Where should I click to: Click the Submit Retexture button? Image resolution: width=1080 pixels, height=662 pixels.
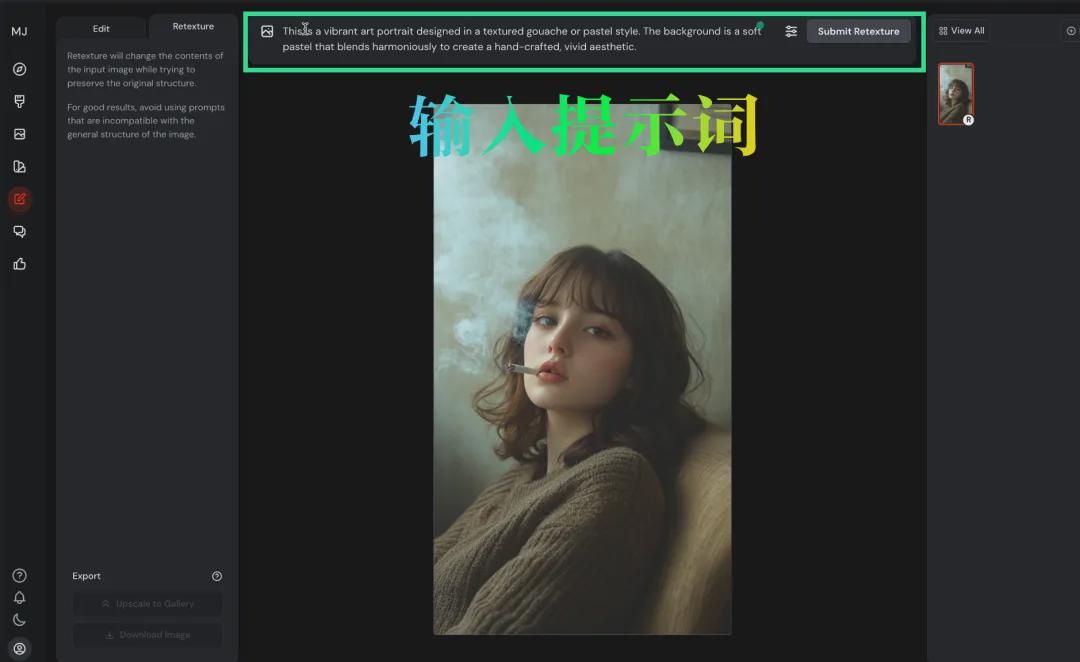[858, 31]
